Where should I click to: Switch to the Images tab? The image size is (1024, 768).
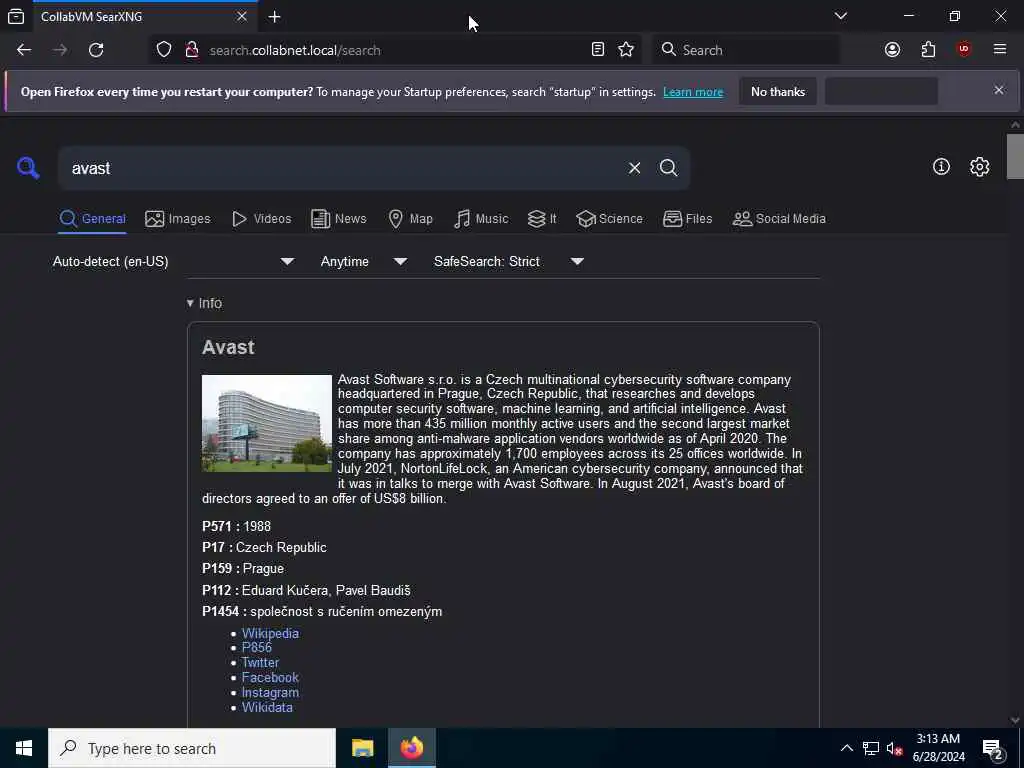(x=178, y=219)
